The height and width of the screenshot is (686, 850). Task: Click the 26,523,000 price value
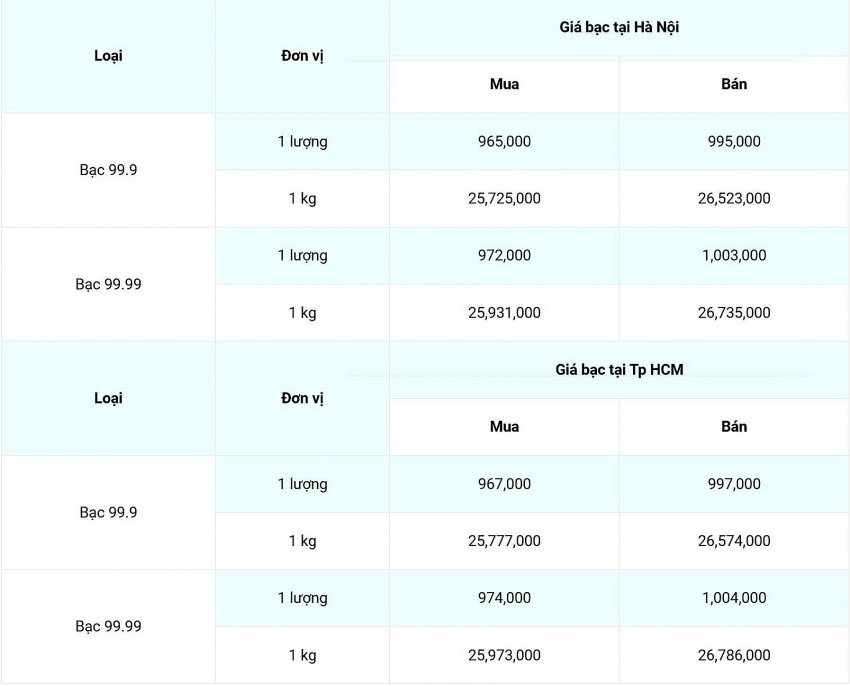pos(734,199)
